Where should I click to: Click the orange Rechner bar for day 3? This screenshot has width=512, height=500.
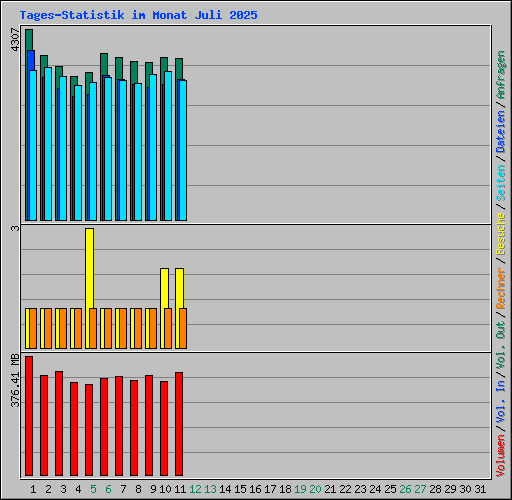63,328
